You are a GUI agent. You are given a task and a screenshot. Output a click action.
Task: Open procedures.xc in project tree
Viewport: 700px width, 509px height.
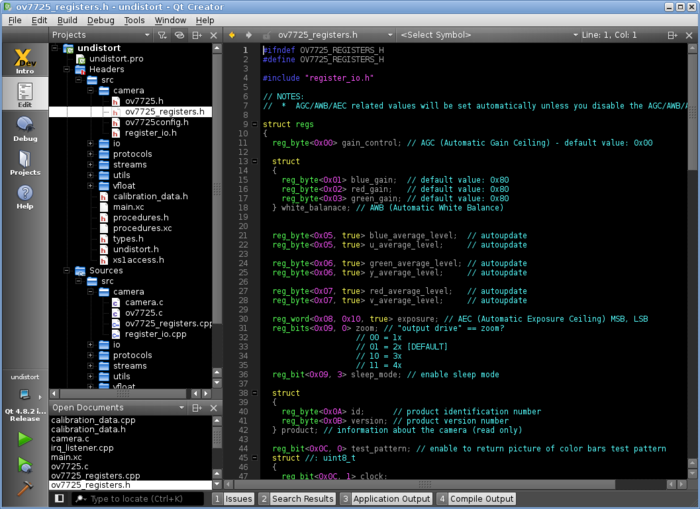(x=142, y=228)
